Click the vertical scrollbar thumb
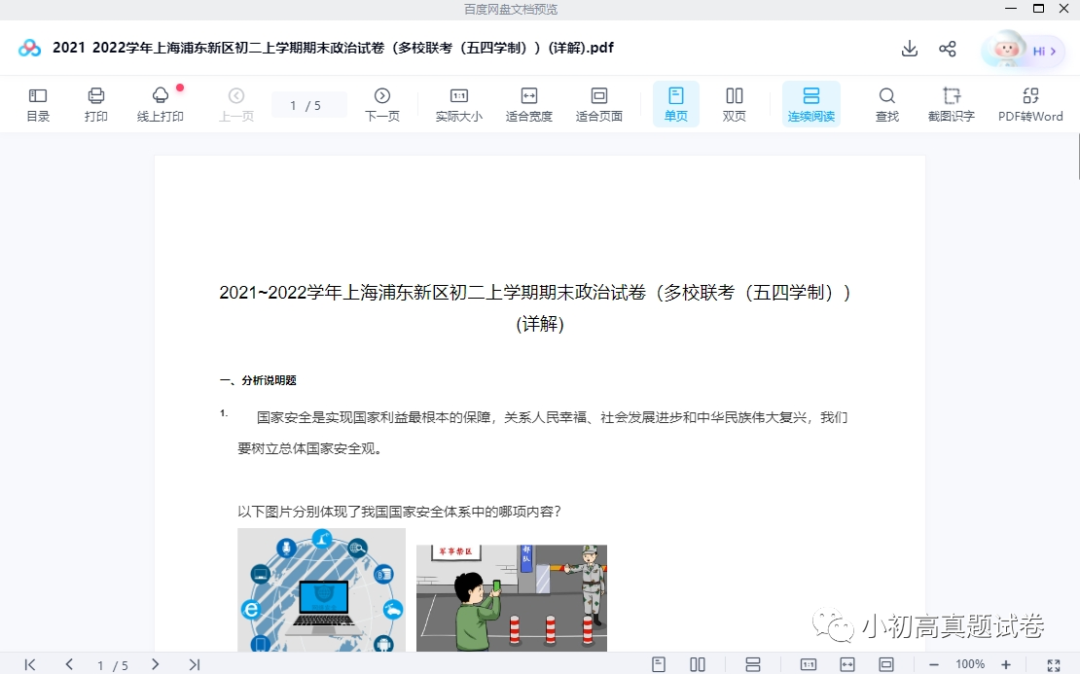This screenshot has height=674, width=1080. point(1078,156)
